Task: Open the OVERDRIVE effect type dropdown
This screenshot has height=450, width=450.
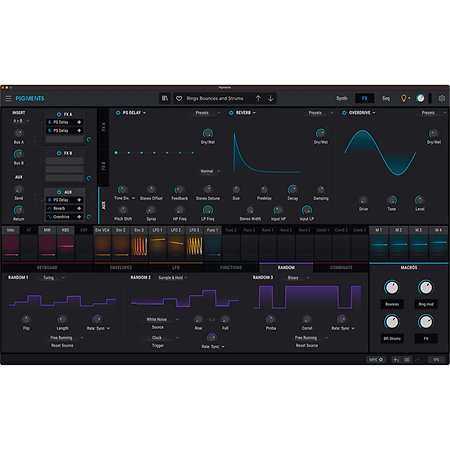Action: (362, 113)
